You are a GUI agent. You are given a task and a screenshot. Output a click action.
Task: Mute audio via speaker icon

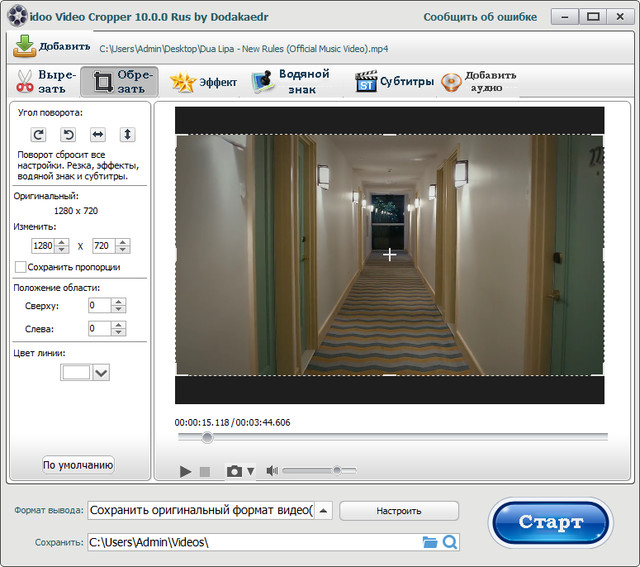coord(272,471)
